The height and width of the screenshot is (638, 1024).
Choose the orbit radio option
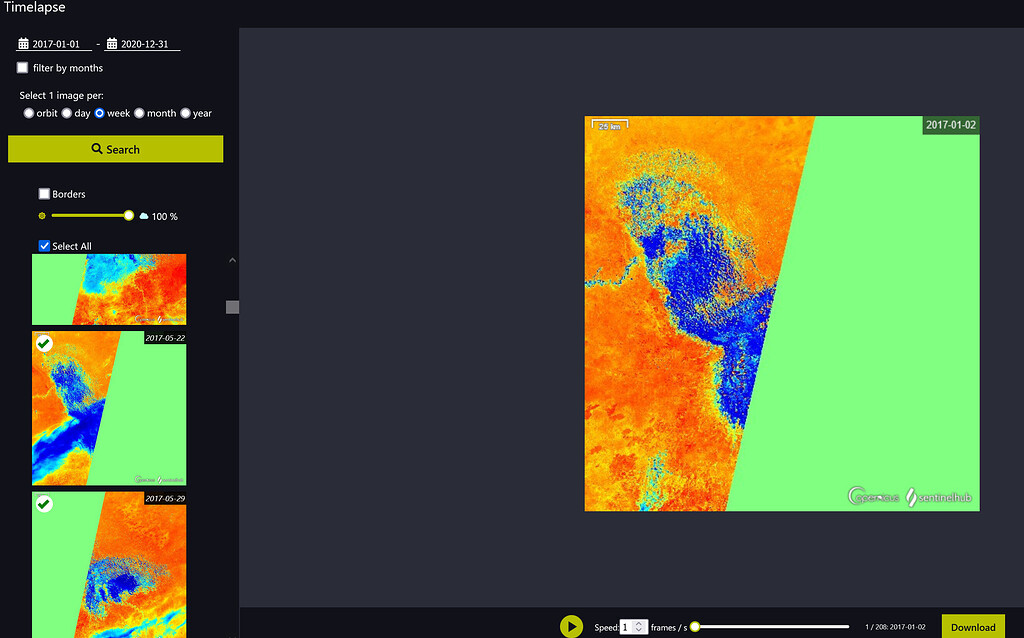[29, 114]
